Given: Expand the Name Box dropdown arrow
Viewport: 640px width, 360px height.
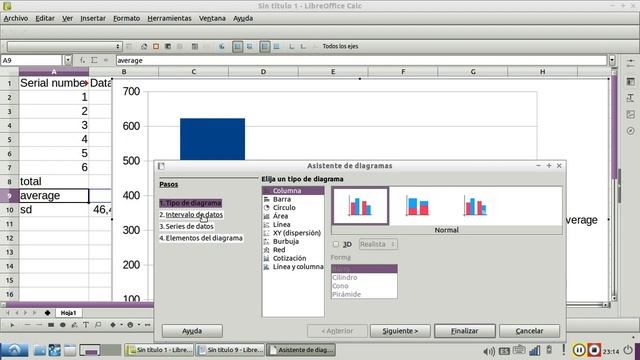Looking at the screenshot, I should (68, 60).
